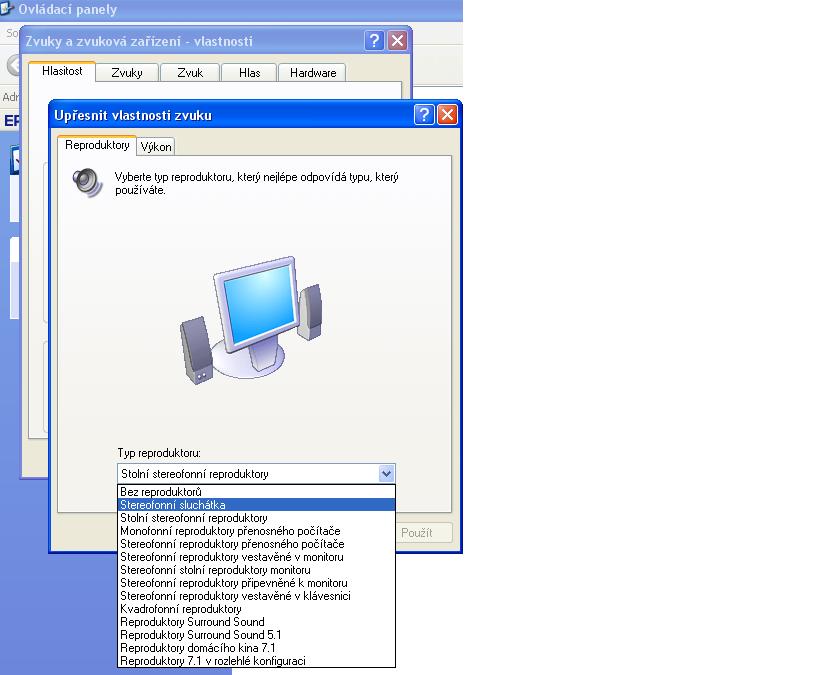Select Reproduktory domácího kina 7.1
Image resolution: width=840 pixels, height=675 pixels.
(256, 648)
